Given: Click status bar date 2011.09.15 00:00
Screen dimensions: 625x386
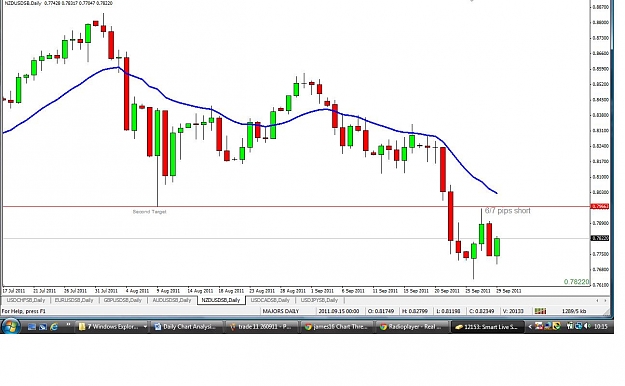Looking at the screenshot, I should click(x=339, y=311).
